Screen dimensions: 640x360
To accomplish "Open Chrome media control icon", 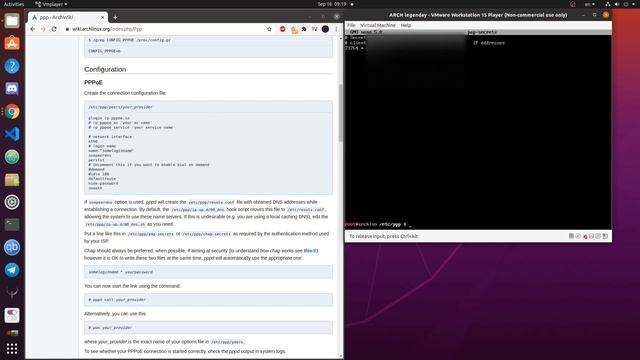I will [x=314, y=29].
